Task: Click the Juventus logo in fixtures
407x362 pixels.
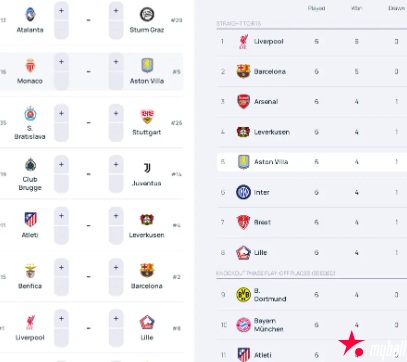Action: [147, 168]
